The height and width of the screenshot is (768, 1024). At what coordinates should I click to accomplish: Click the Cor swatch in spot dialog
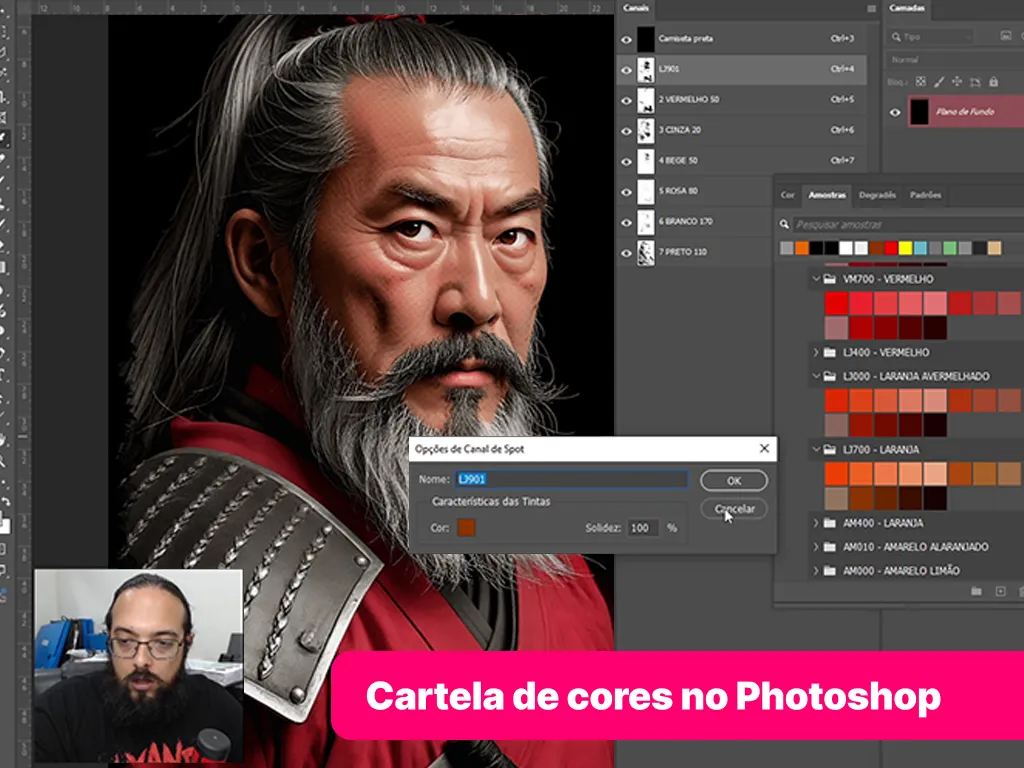coord(466,527)
